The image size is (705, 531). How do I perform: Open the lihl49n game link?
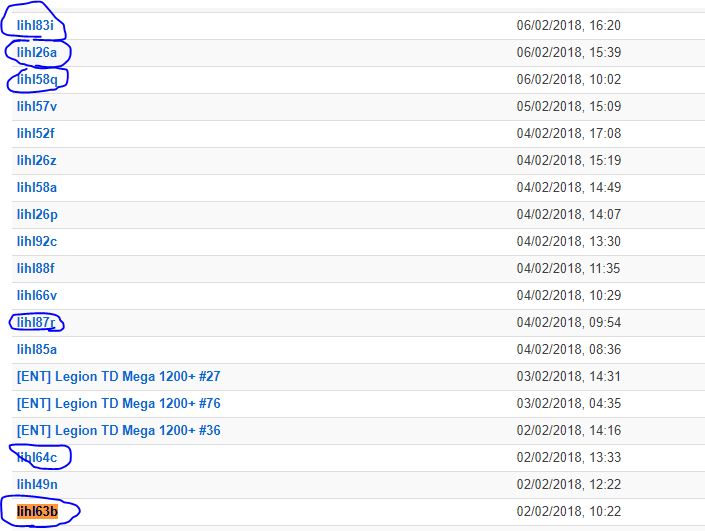tap(37, 484)
